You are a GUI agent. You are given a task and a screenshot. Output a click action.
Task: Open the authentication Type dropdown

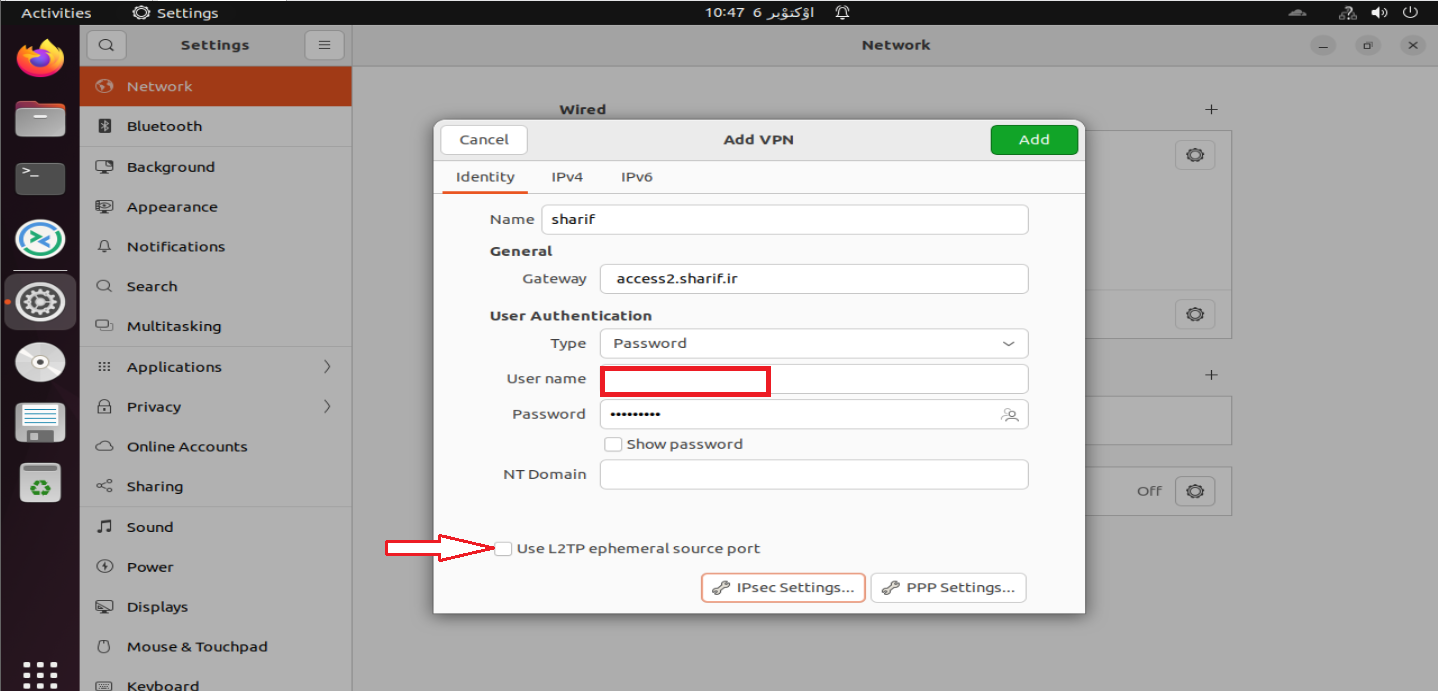pos(813,343)
